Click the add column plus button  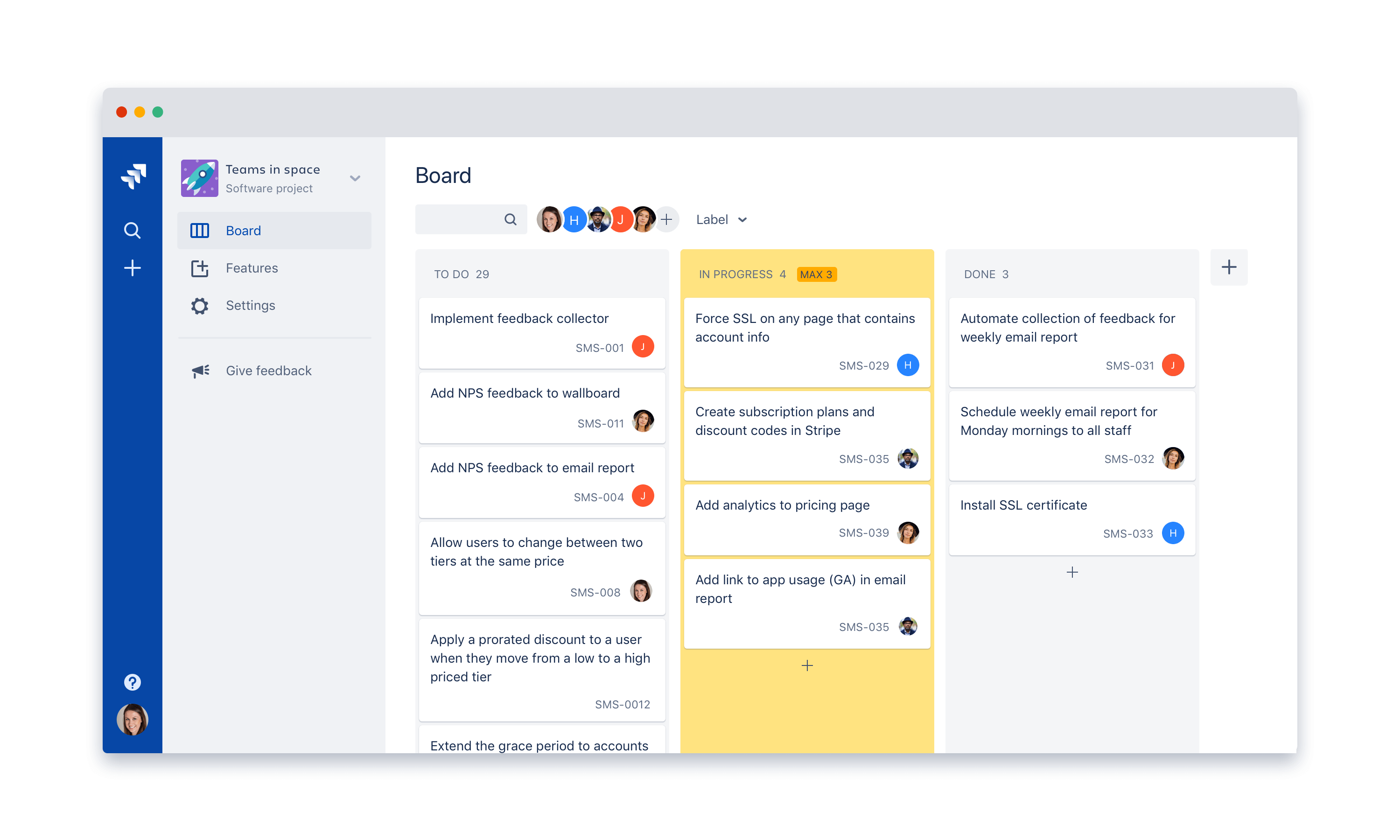click(x=1231, y=267)
